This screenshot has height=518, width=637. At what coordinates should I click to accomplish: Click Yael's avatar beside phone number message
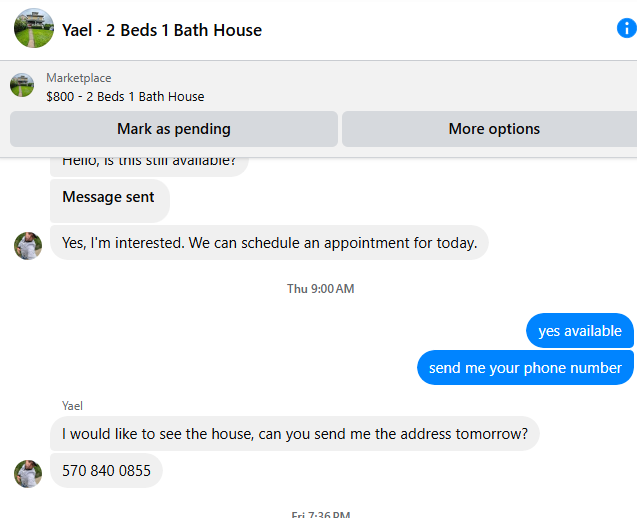point(28,473)
